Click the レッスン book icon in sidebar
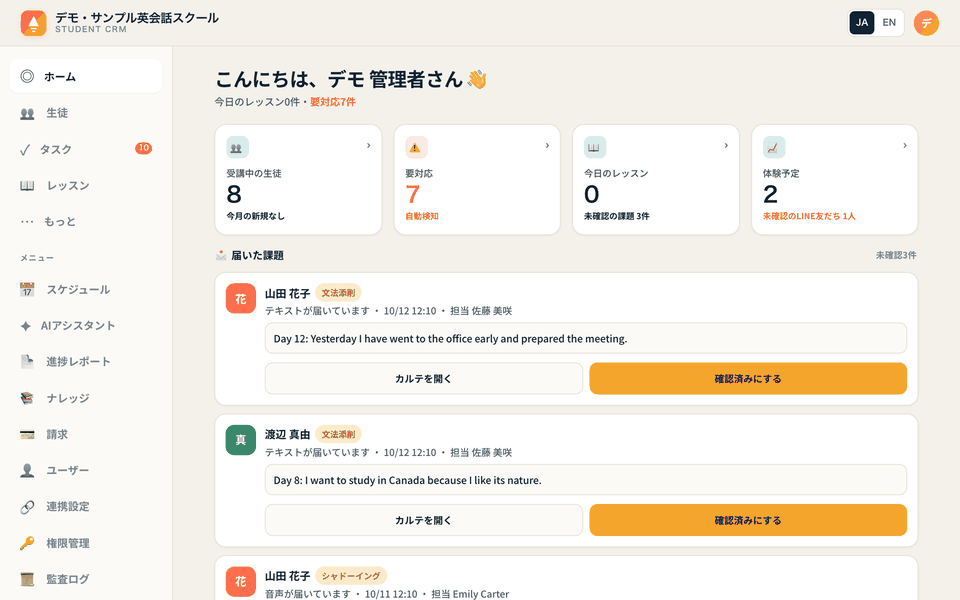Screen dimensions: 960x600 tap(27, 186)
